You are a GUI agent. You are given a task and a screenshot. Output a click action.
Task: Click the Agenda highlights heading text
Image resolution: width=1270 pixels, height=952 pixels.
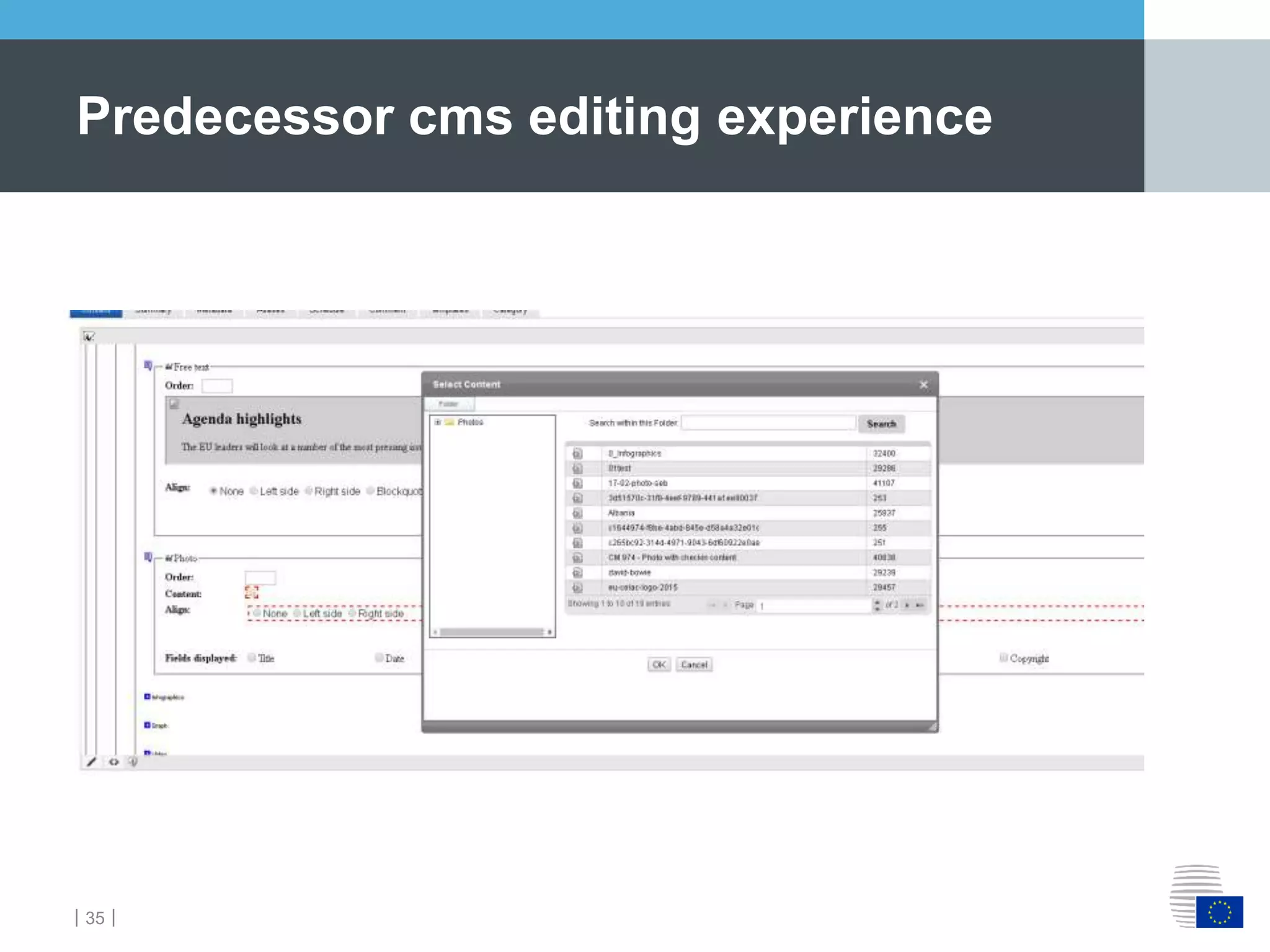pyautogui.click(x=242, y=420)
